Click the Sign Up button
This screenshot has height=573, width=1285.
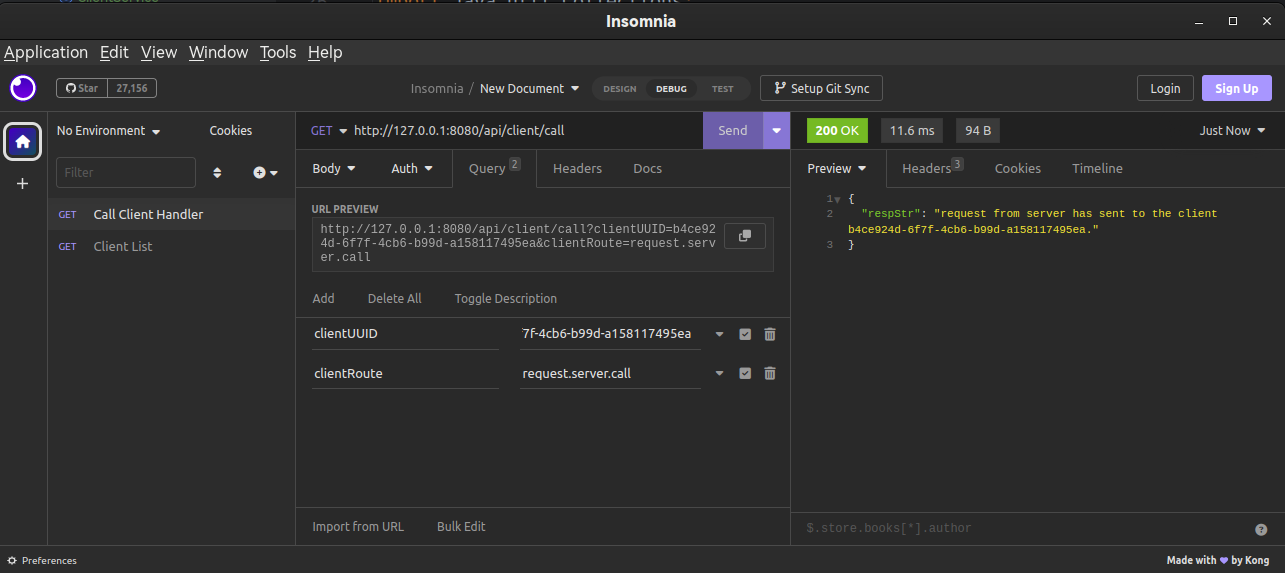(1237, 88)
